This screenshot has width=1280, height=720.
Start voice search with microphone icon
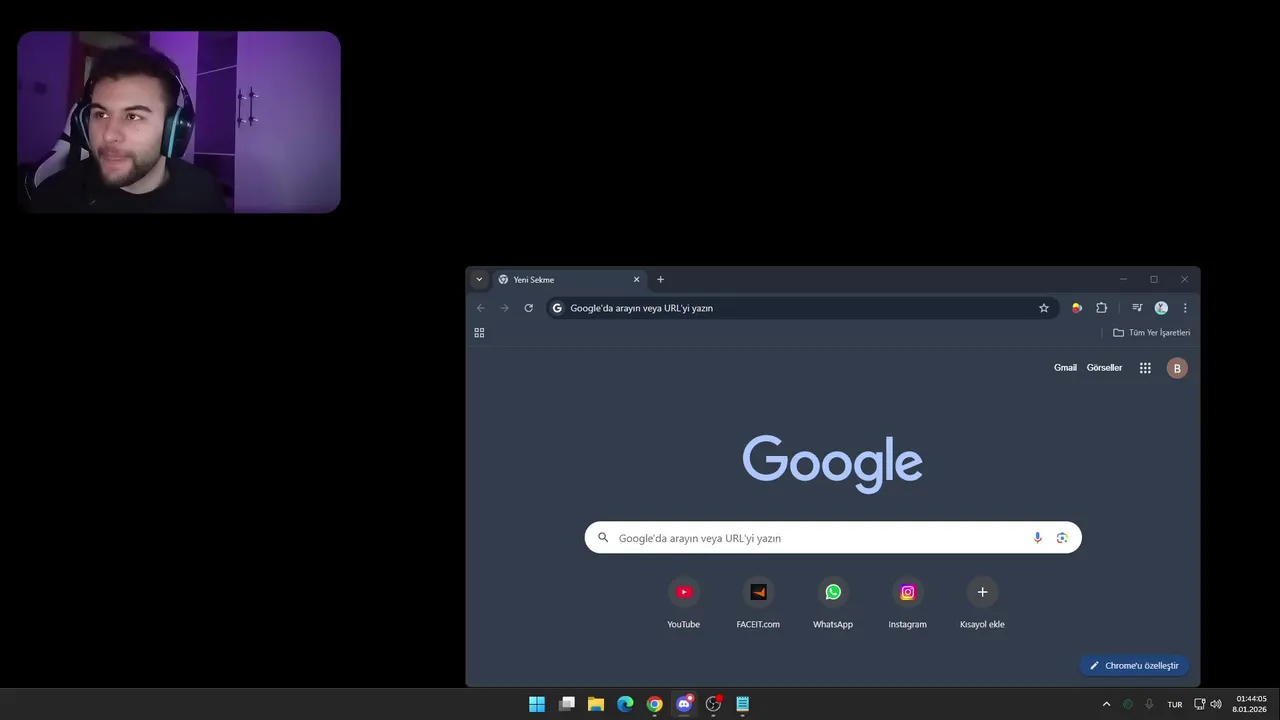(x=1037, y=538)
